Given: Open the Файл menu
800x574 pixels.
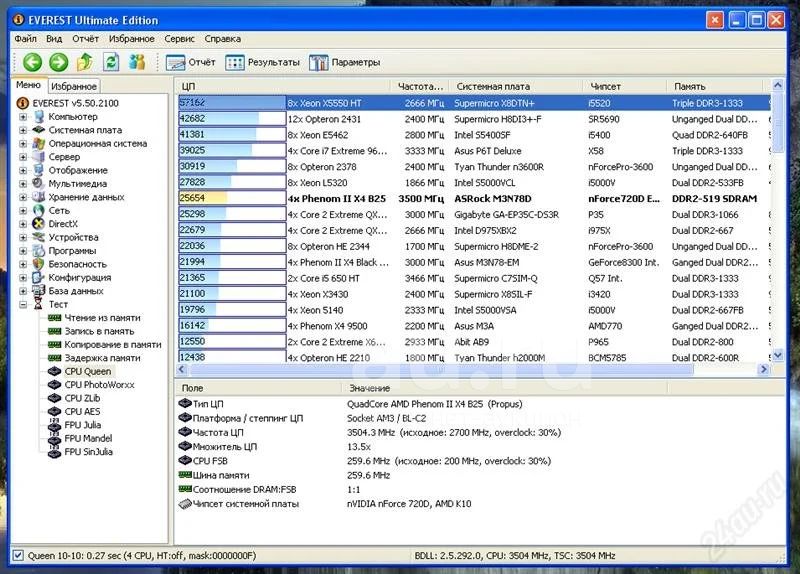Looking at the screenshot, I should [26, 39].
